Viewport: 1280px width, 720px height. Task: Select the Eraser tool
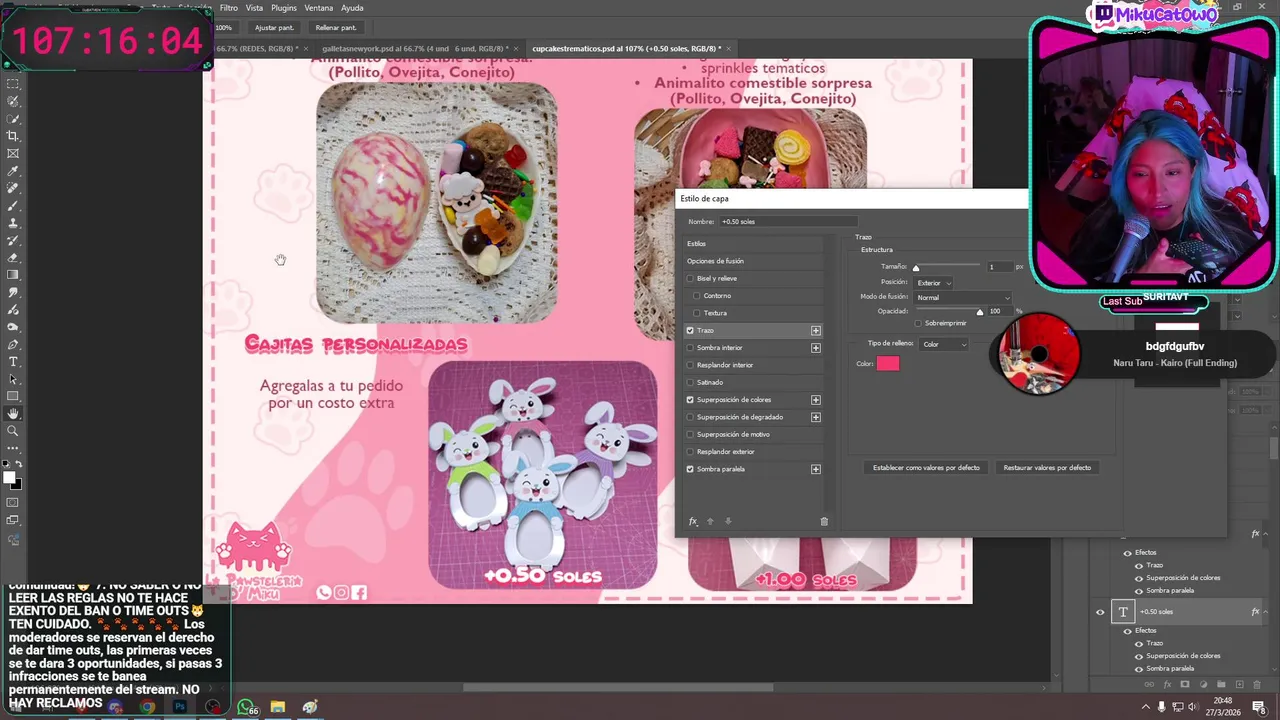(13, 258)
